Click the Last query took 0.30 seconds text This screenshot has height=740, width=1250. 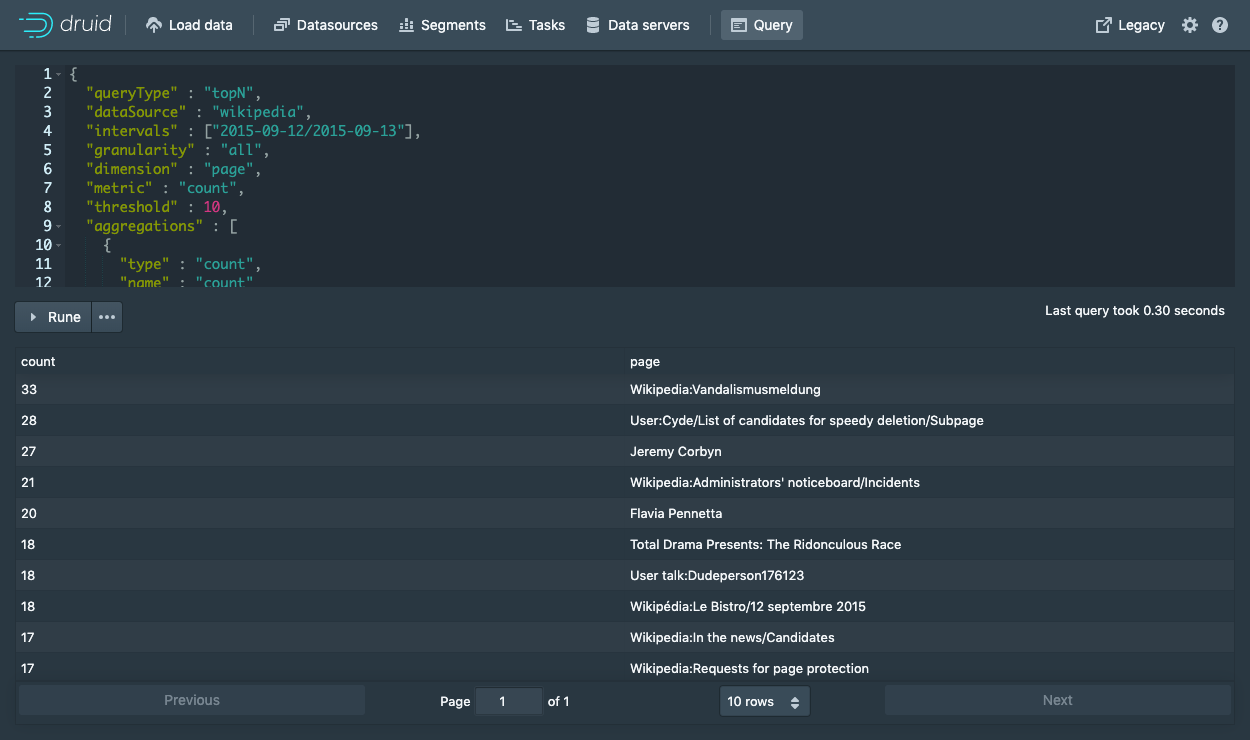tap(1135, 310)
